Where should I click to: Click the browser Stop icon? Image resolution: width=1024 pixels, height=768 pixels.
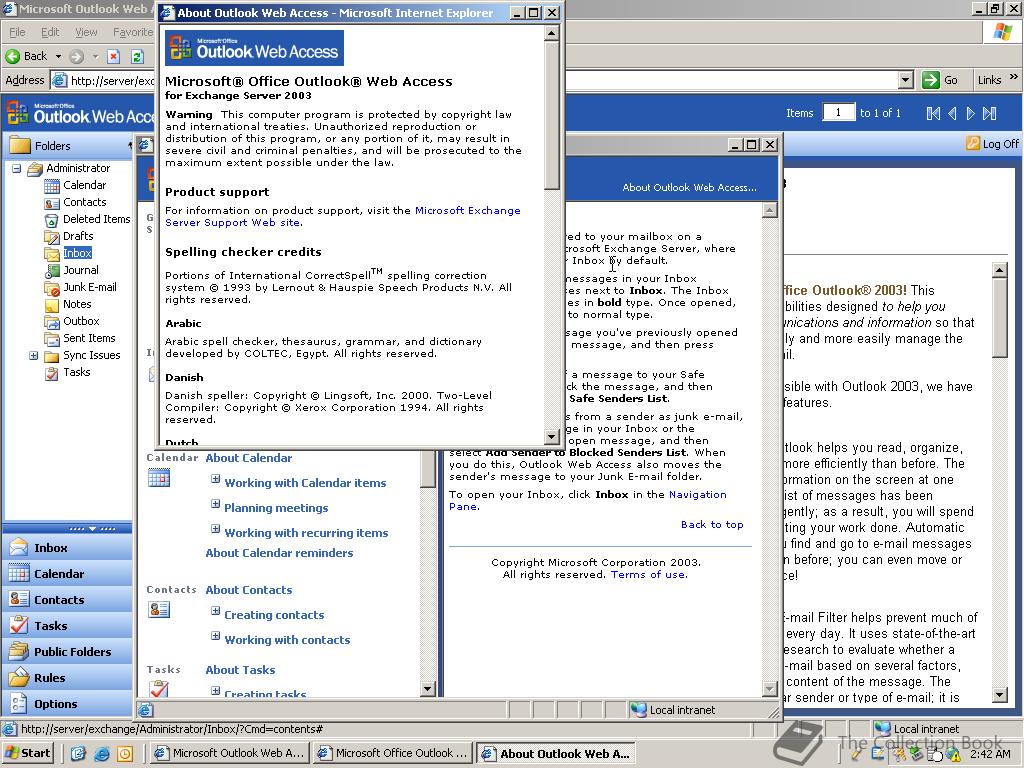[114, 56]
